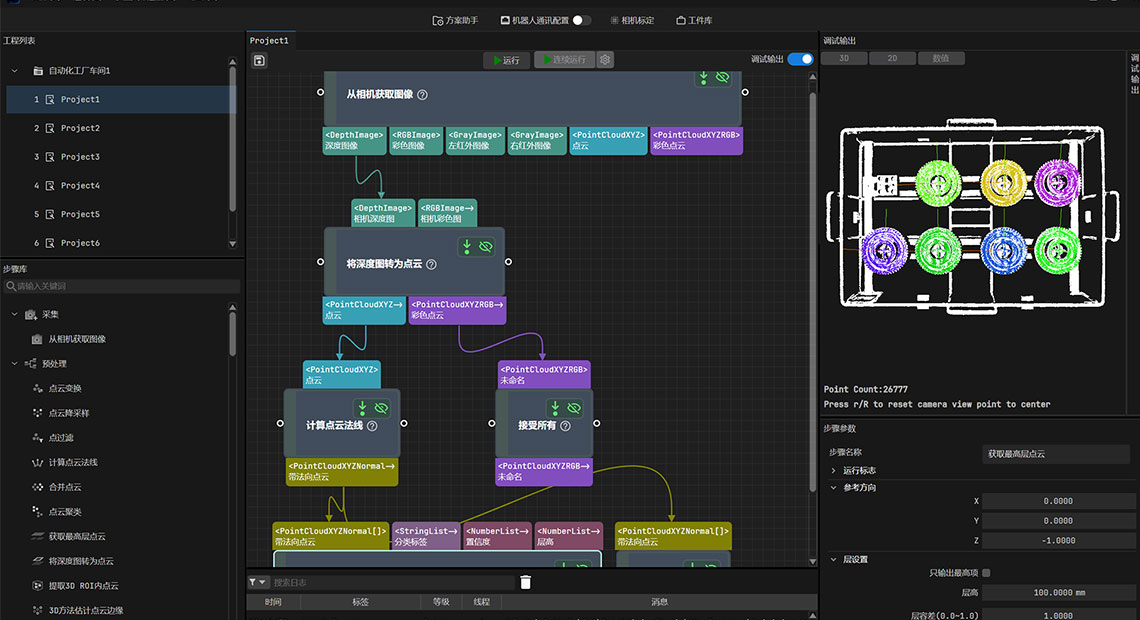Select the 计算点云法线 library step icon
Viewport: 1140px width, 620px height.
pyautogui.click(x=38, y=462)
